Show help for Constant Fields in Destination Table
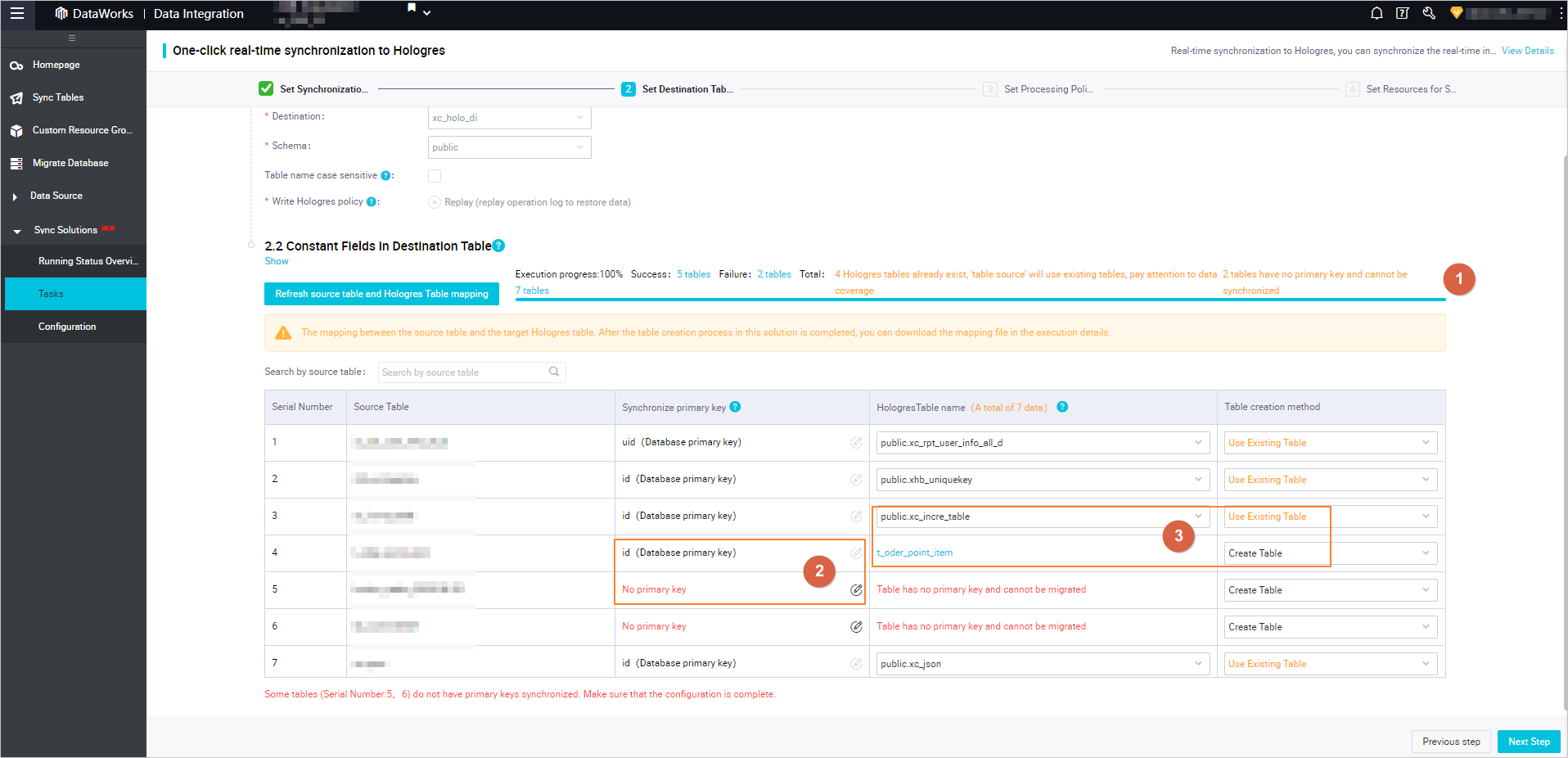The image size is (1568, 758). point(499,246)
